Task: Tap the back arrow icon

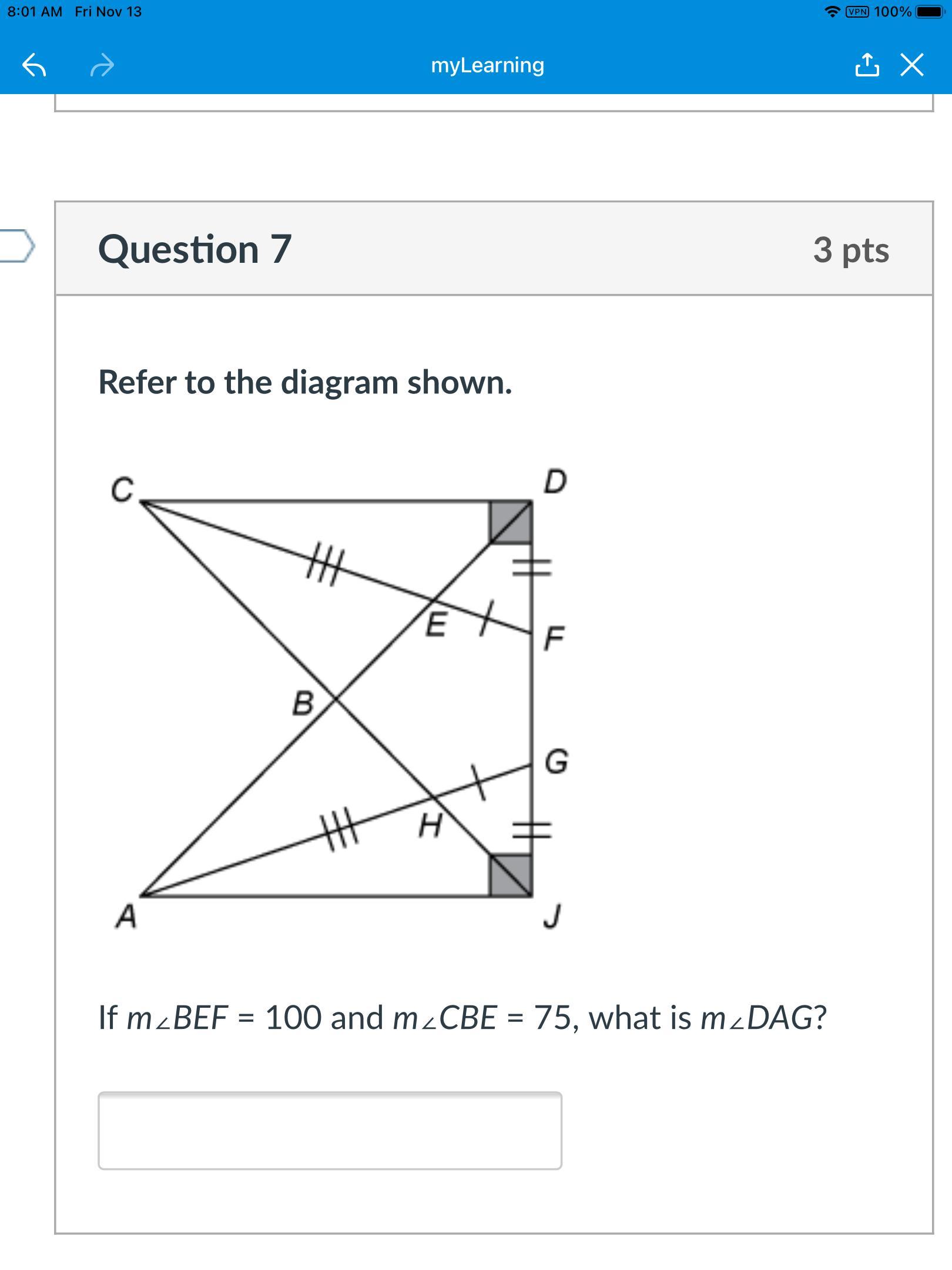Action: tap(34, 65)
